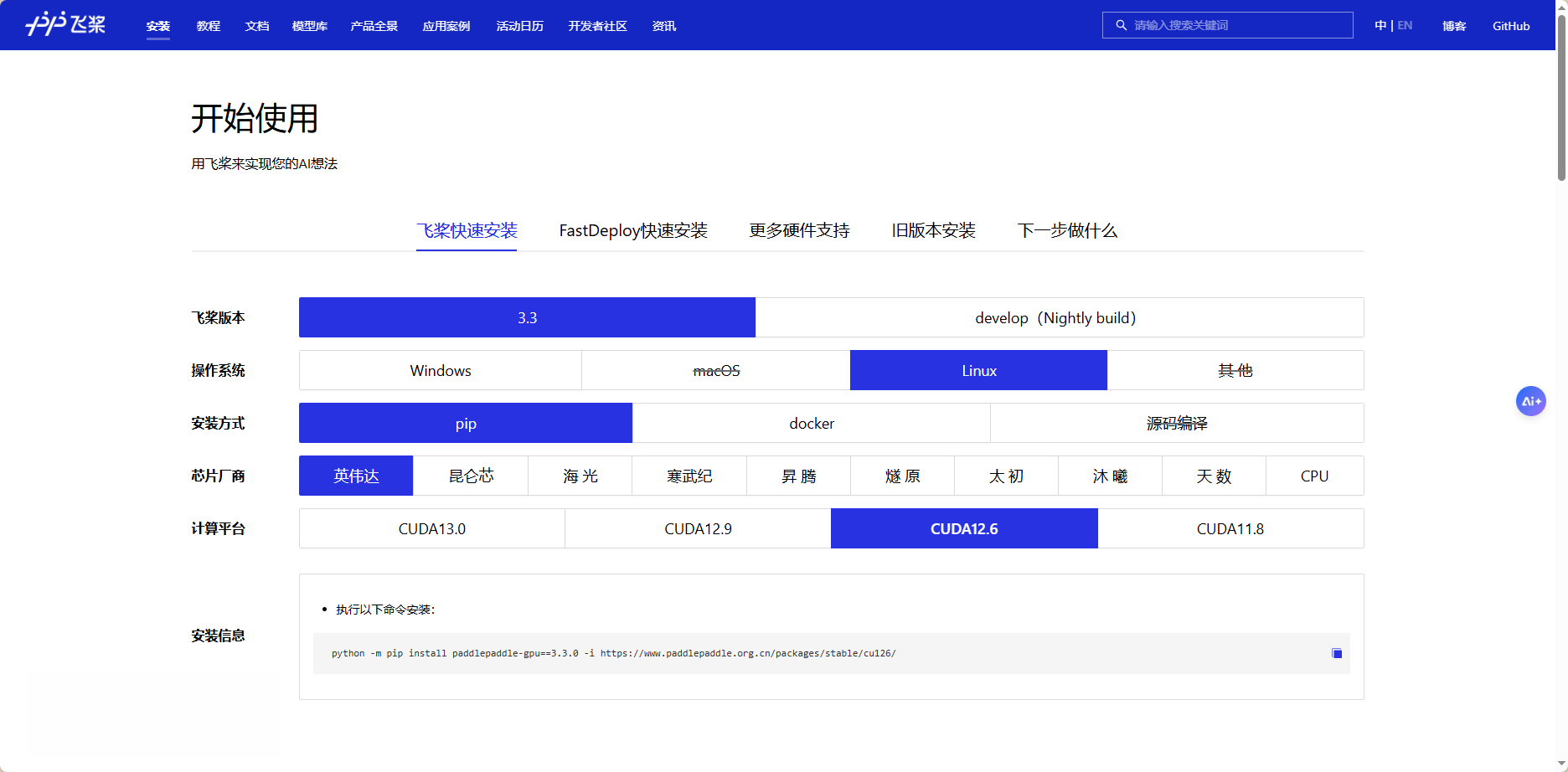Click the scrollbar down arrow

1561,764
